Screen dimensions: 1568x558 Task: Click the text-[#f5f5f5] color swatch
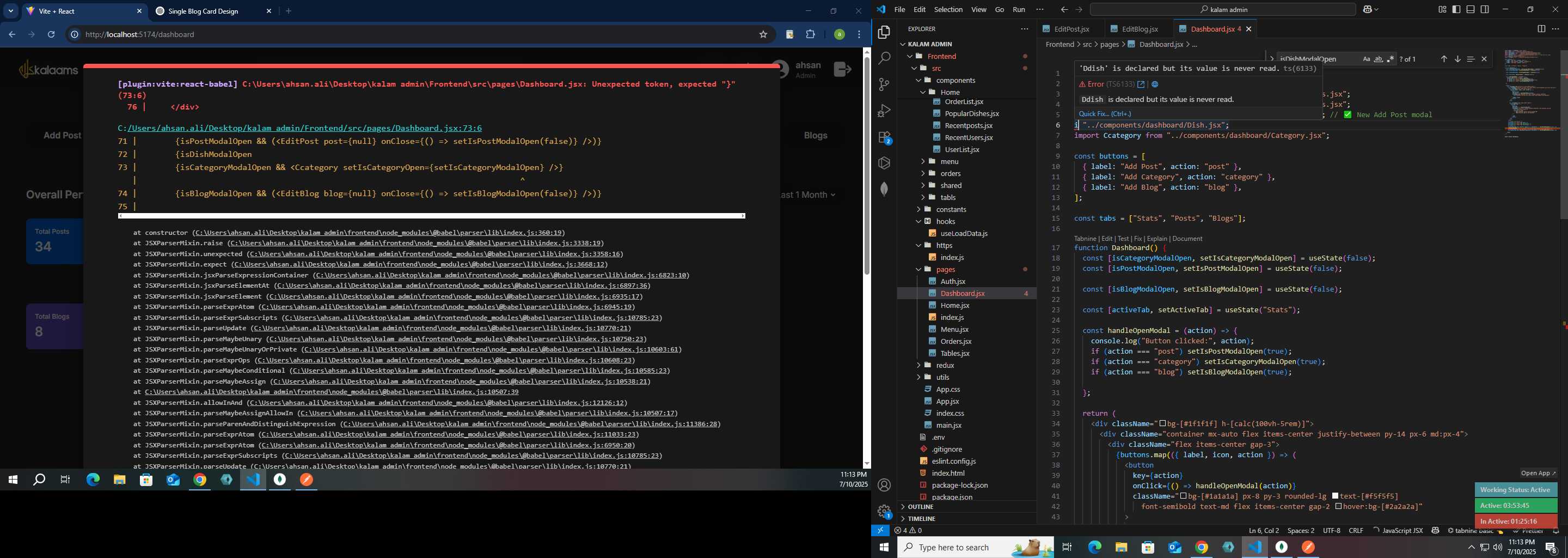pos(1335,496)
